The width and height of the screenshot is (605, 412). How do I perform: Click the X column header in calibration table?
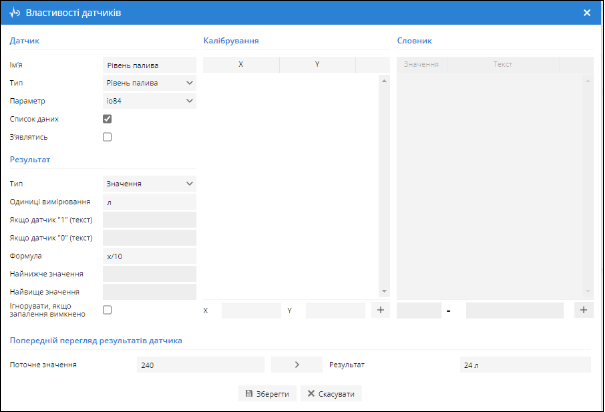pyautogui.click(x=241, y=65)
